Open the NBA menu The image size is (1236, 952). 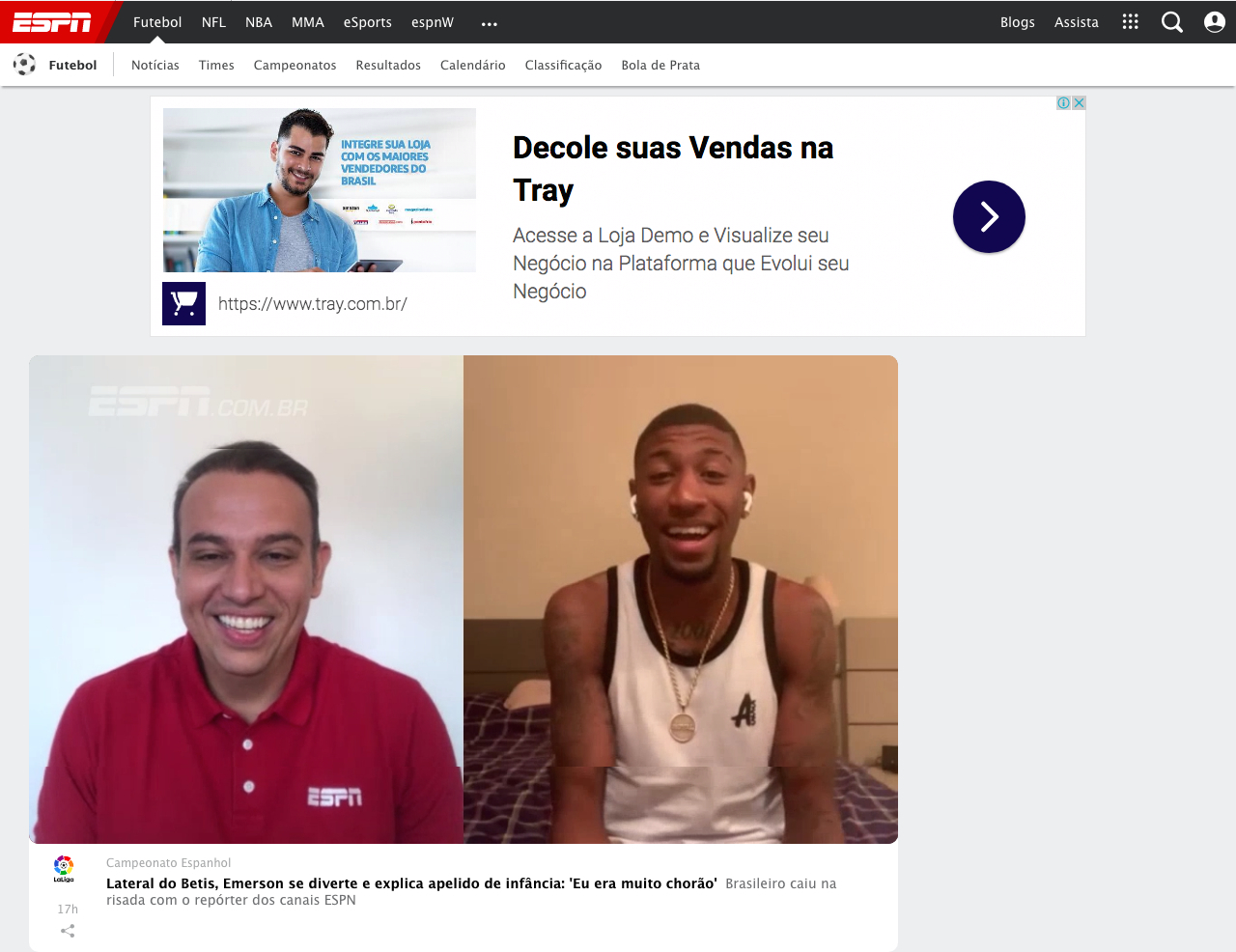tap(259, 22)
